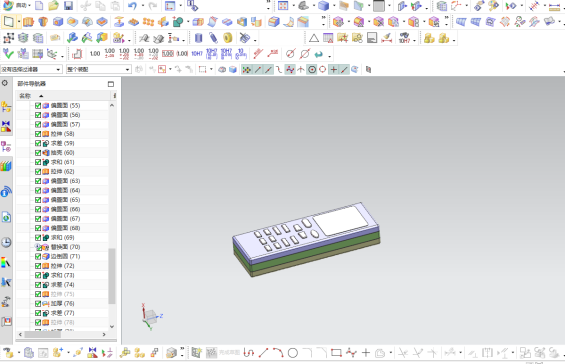
Task: Click the Rectangle sketch tool in bottom toolbar
Action: pyautogui.click(x=336, y=352)
